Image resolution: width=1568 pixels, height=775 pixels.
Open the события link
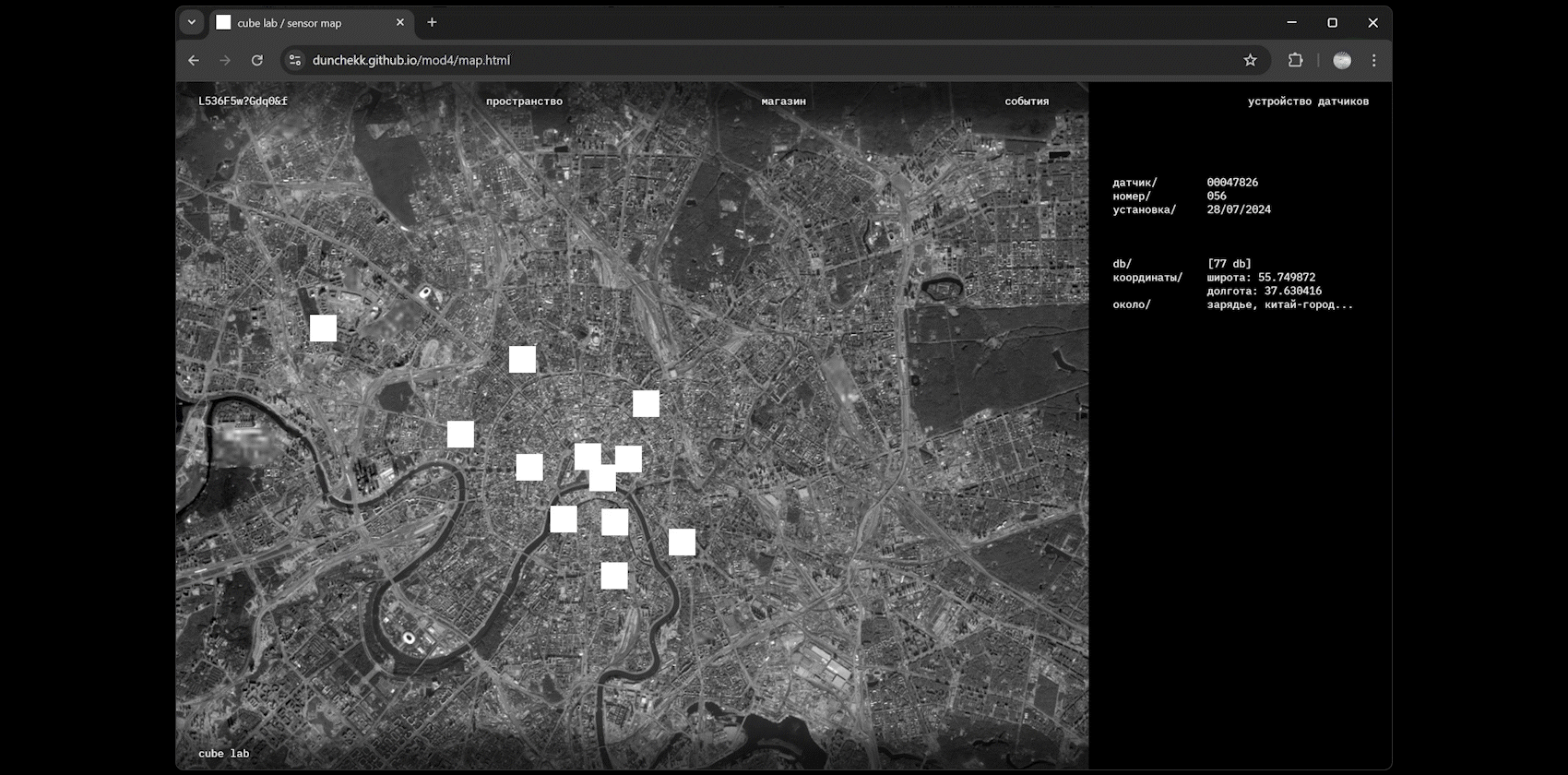[1027, 101]
